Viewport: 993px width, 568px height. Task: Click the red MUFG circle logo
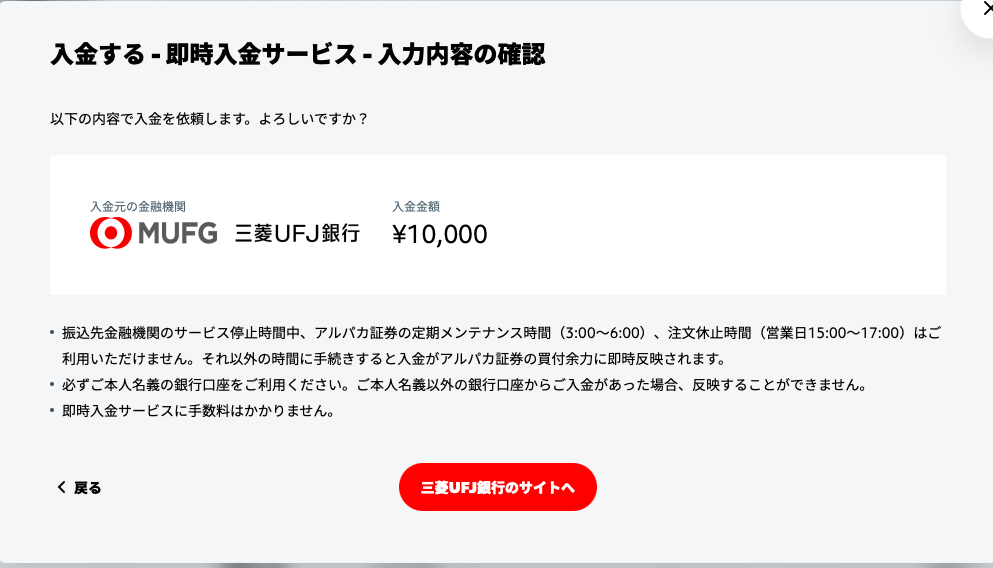(x=111, y=233)
